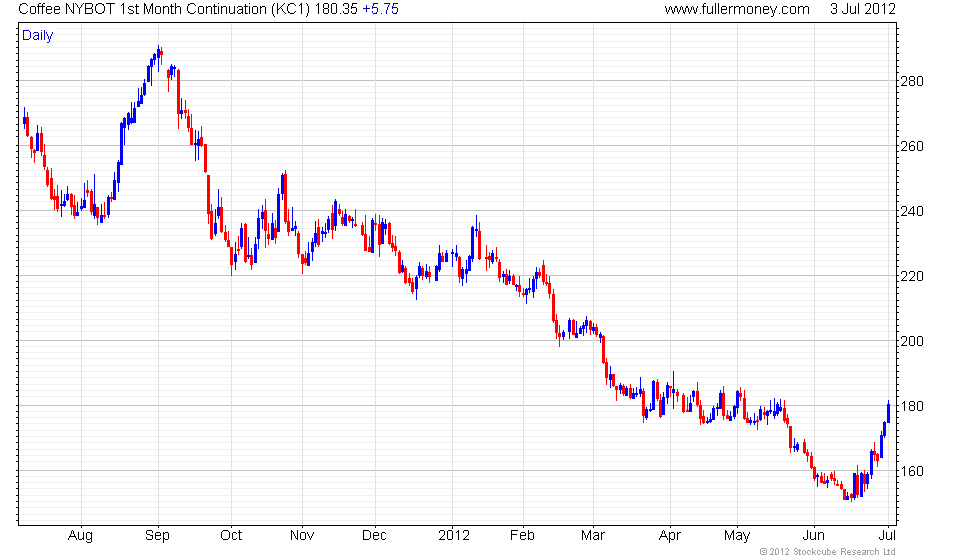Viewport: 980px width, 560px height.
Task: Click the Oct month axis label
Action: pos(231,536)
